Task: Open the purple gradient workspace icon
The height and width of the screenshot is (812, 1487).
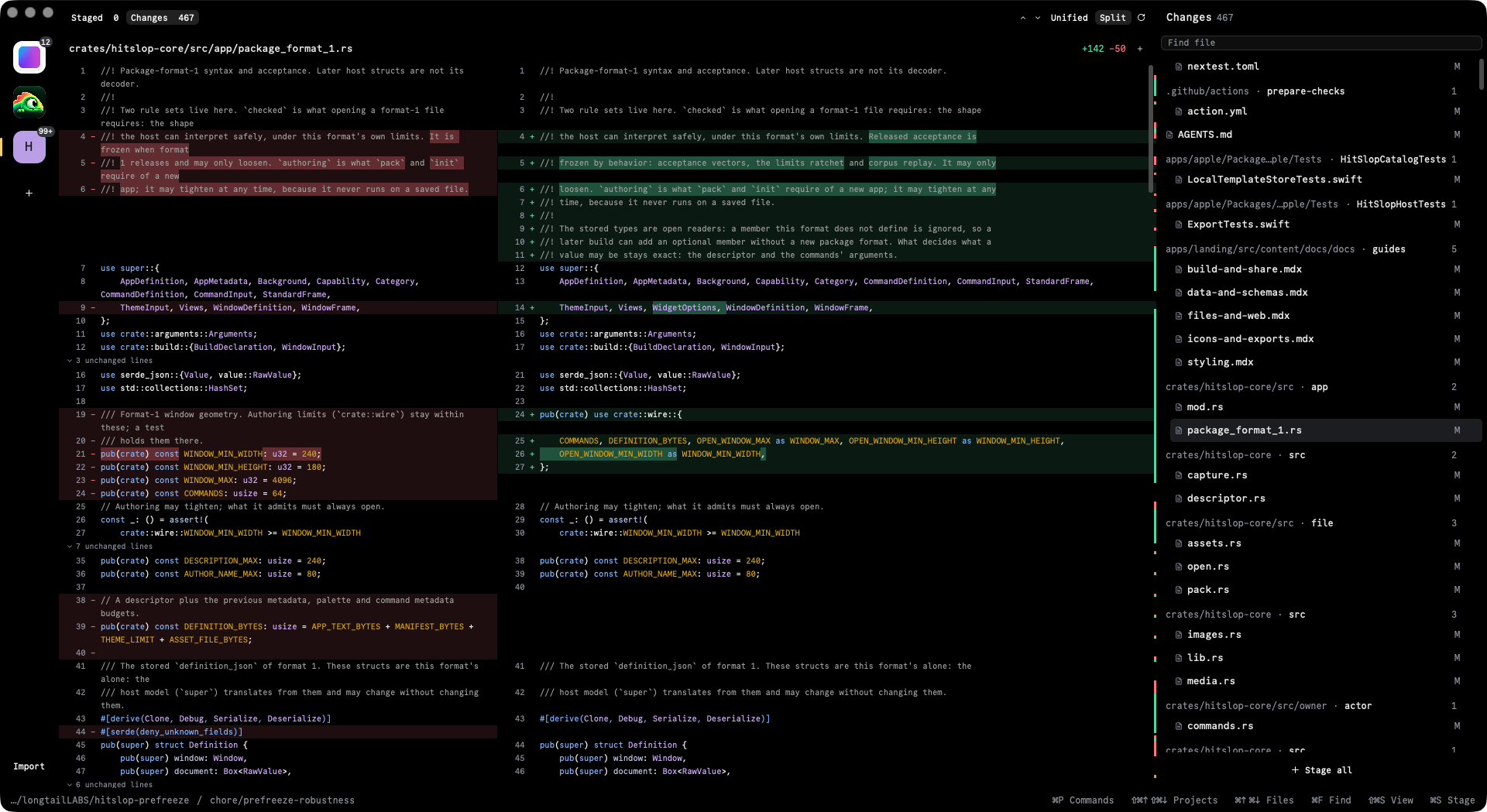Action: [x=29, y=57]
